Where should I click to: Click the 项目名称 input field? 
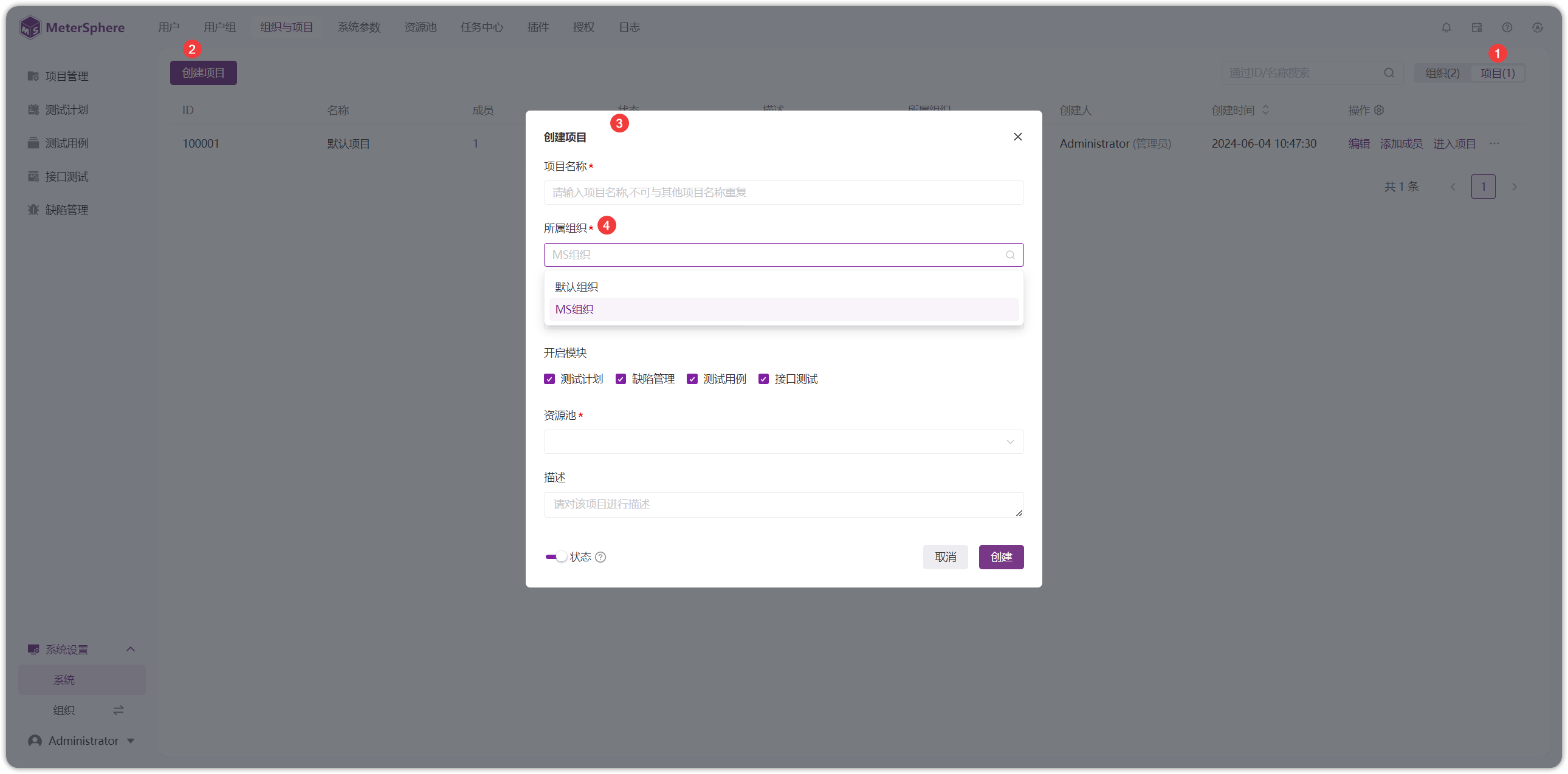[783, 193]
